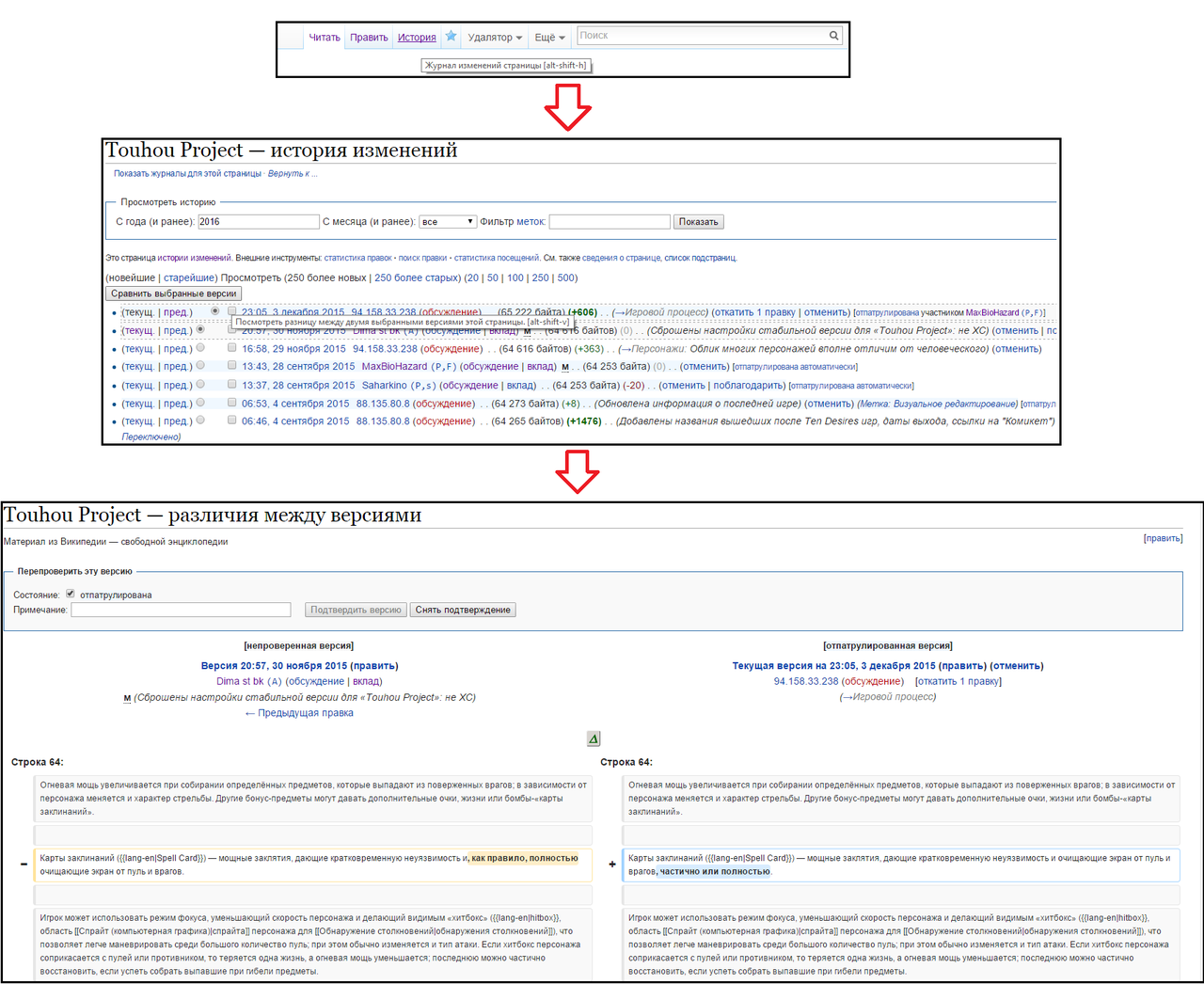Tick checkbox for 06:46, 4 сентября 2015 revision
Viewport: 1204px width, 984px height.
[x=231, y=420]
